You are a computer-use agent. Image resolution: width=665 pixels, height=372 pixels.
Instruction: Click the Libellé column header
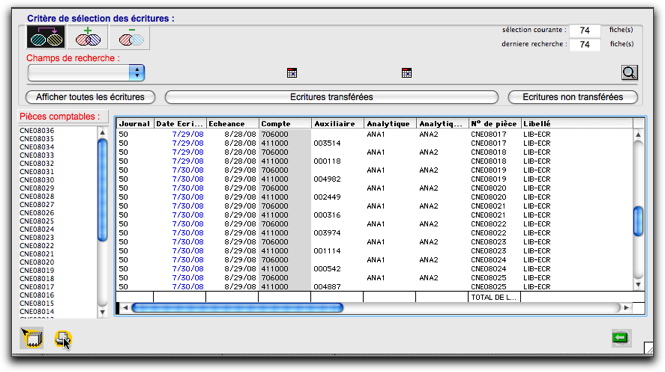click(x=577, y=123)
